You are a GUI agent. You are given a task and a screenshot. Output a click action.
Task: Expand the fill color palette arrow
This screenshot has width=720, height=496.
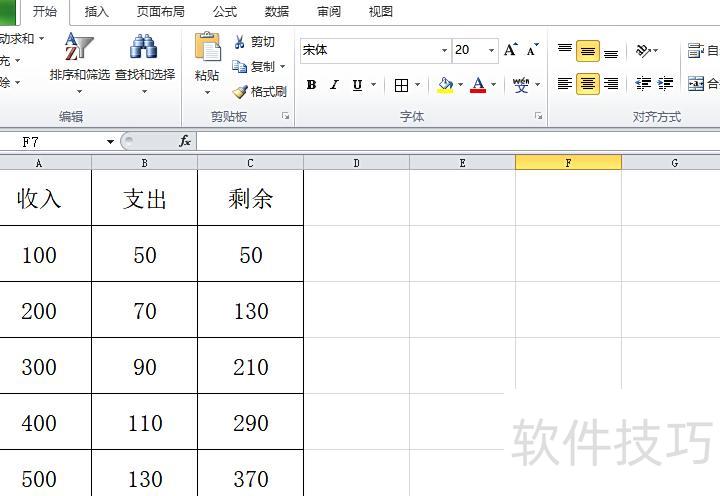pos(460,85)
